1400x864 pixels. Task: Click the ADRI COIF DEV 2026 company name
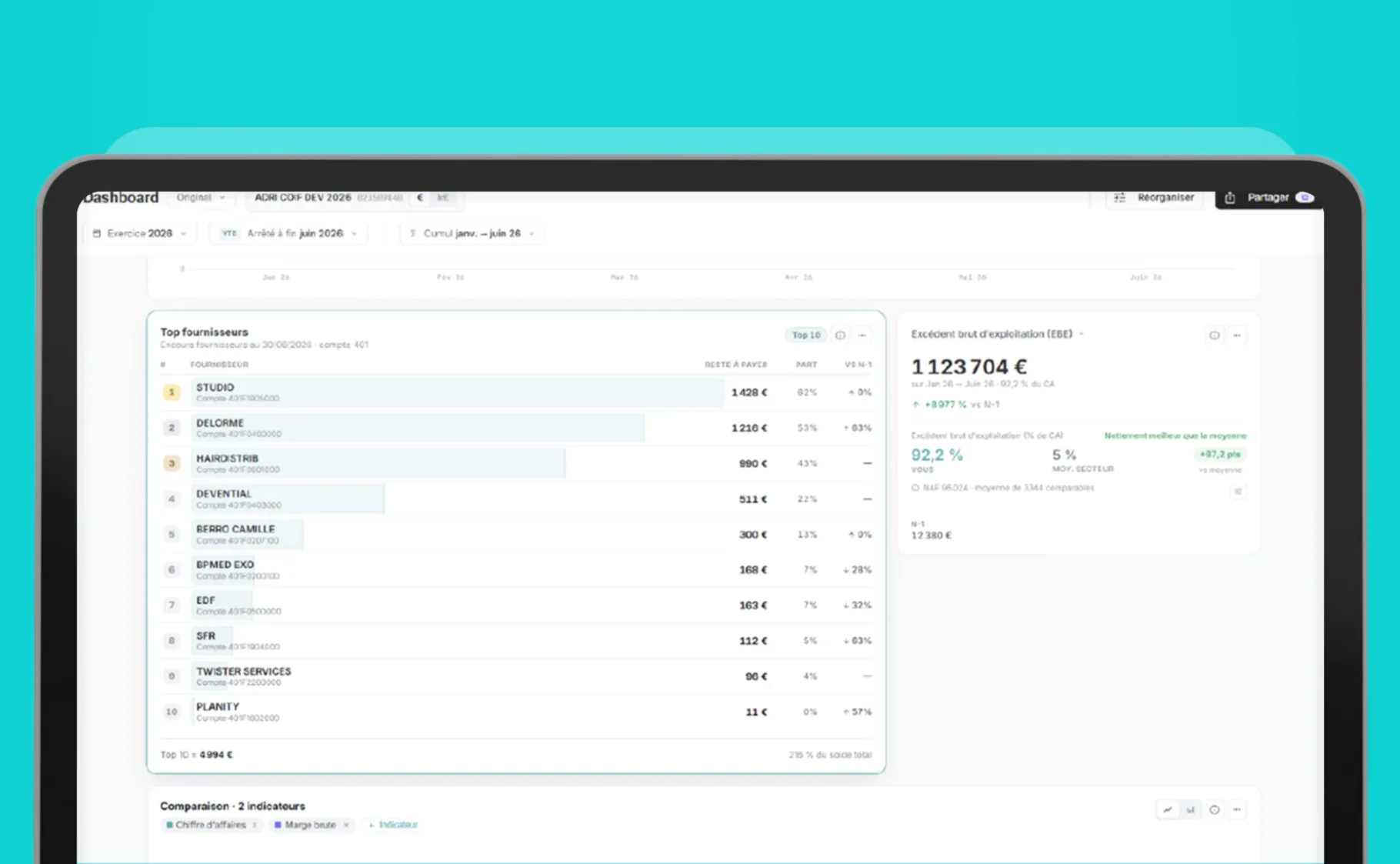point(302,198)
